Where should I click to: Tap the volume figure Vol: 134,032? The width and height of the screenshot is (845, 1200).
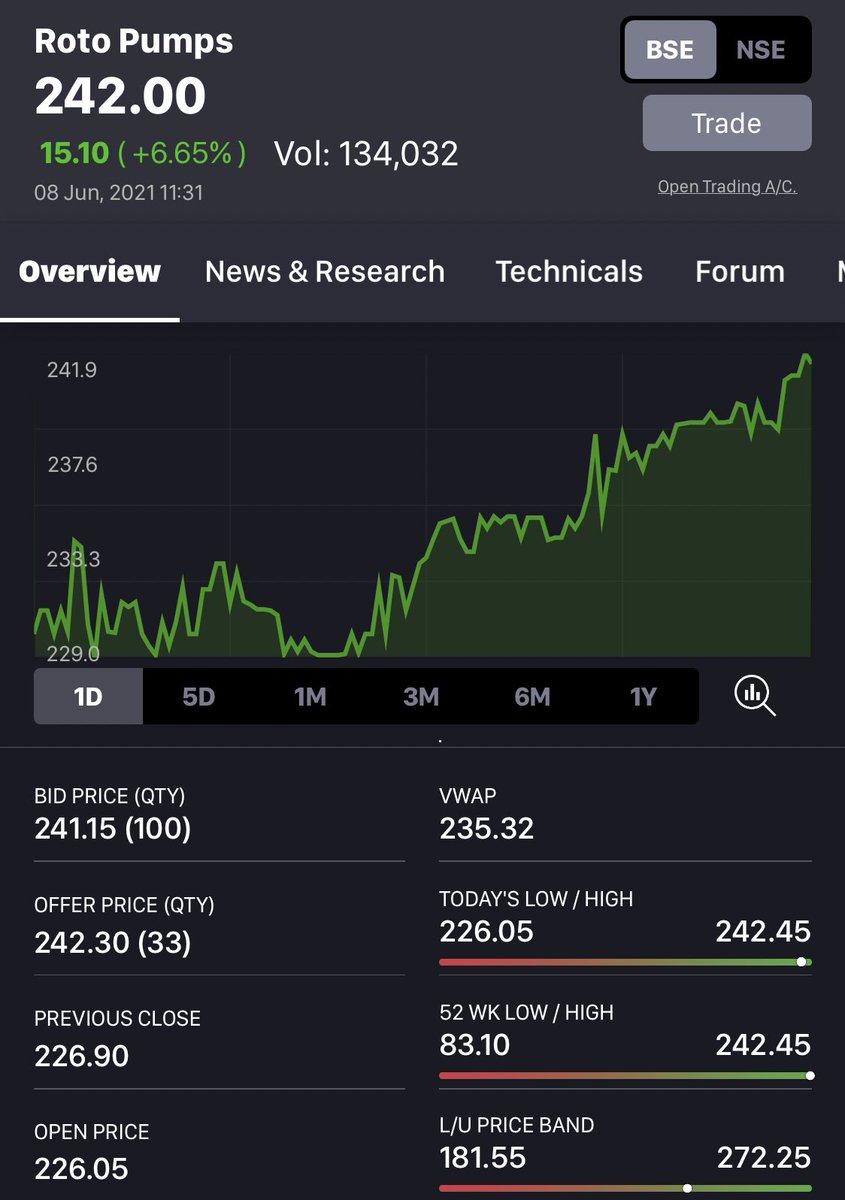(x=366, y=153)
